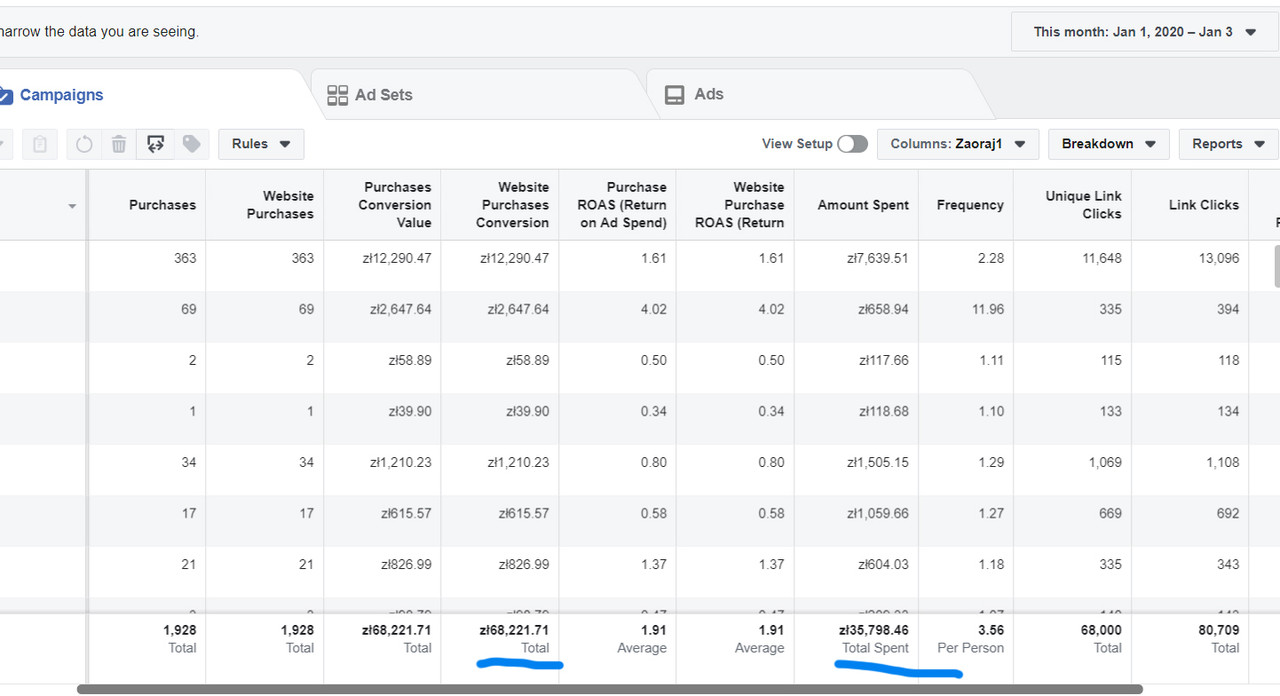
Task: Click the sort arrow in first column header
Action: point(72,207)
